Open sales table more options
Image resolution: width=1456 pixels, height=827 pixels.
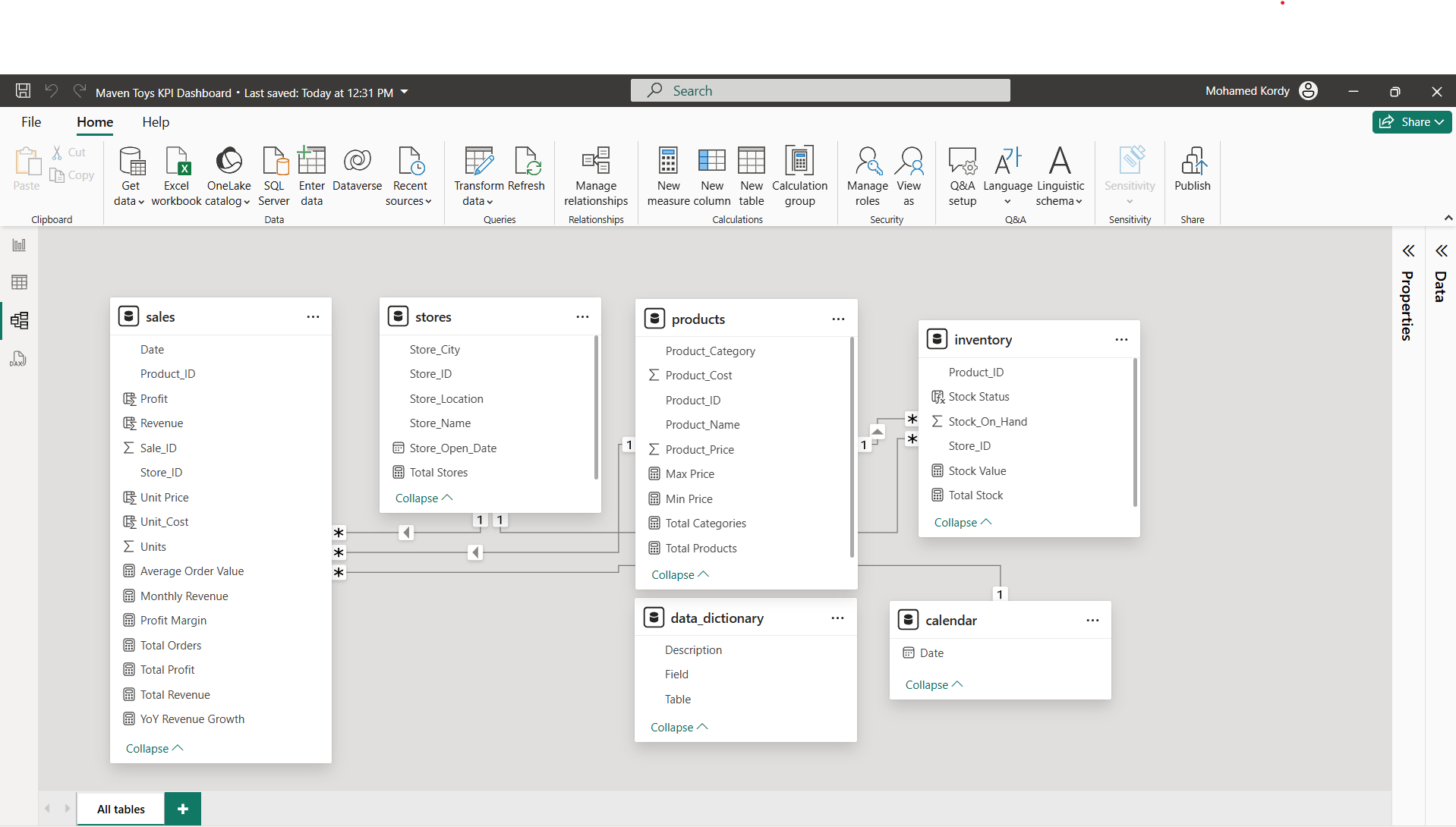pyautogui.click(x=313, y=317)
